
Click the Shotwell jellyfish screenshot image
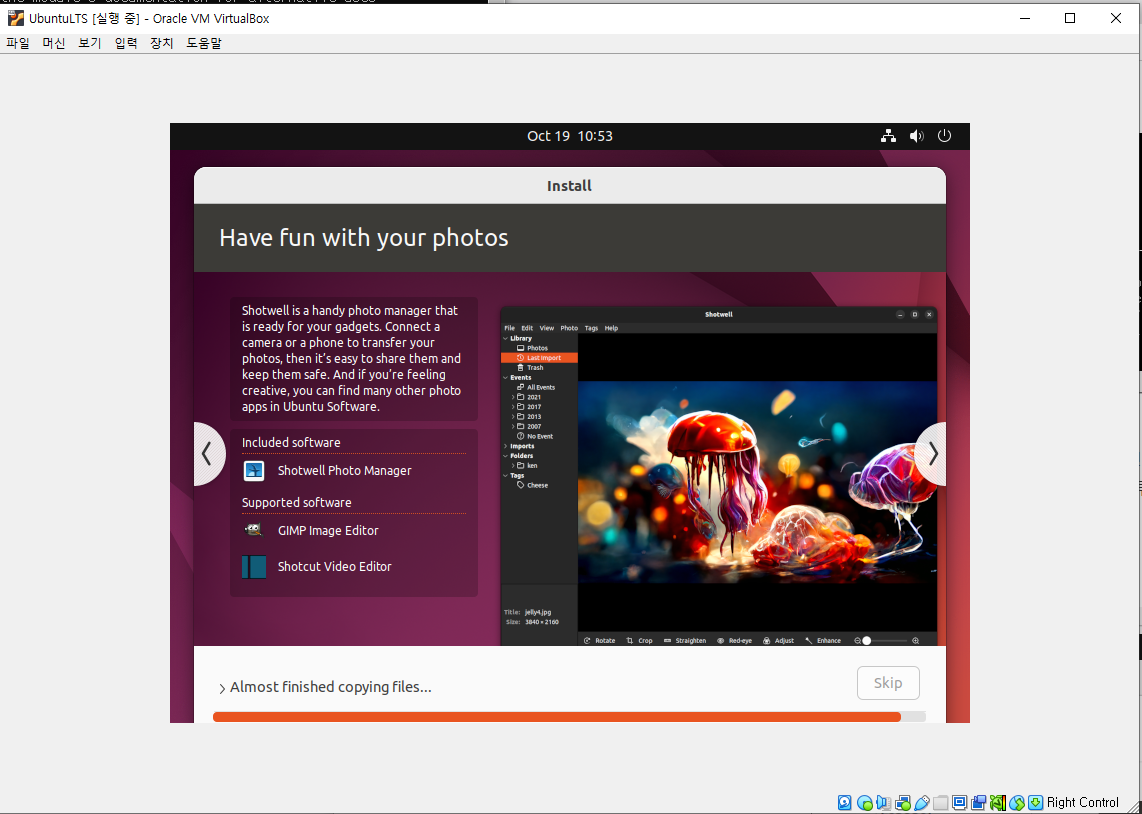click(757, 481)
